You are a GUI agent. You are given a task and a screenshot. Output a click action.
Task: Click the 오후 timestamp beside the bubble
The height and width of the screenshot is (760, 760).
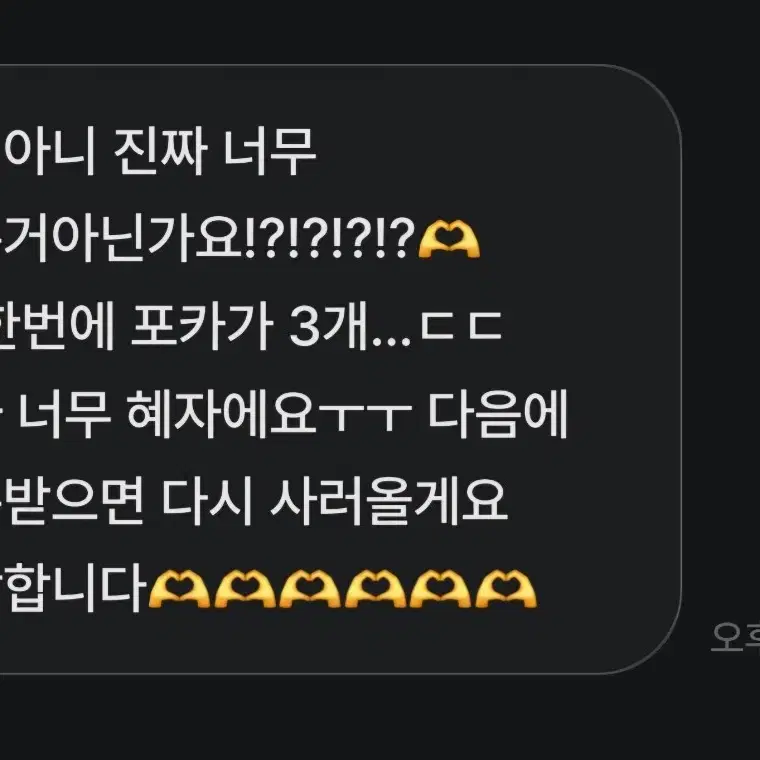click(x=735, y=637)
